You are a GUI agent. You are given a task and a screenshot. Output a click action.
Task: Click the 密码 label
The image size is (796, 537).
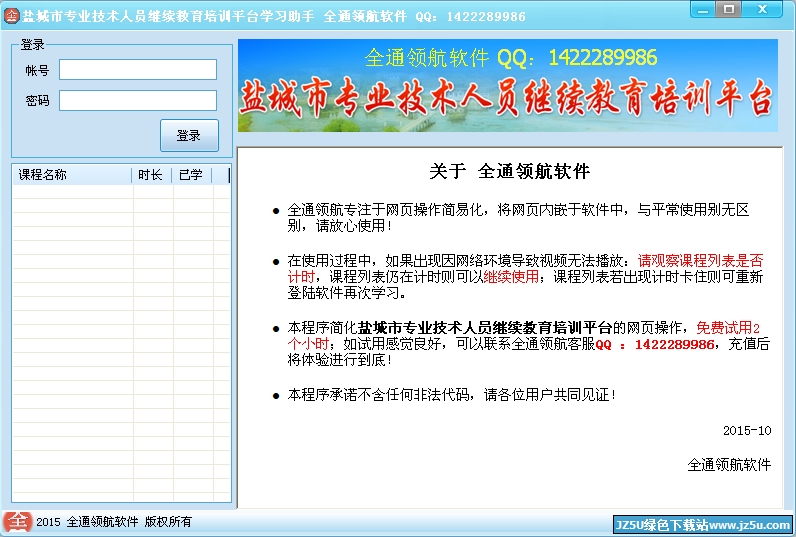[37, 101]
